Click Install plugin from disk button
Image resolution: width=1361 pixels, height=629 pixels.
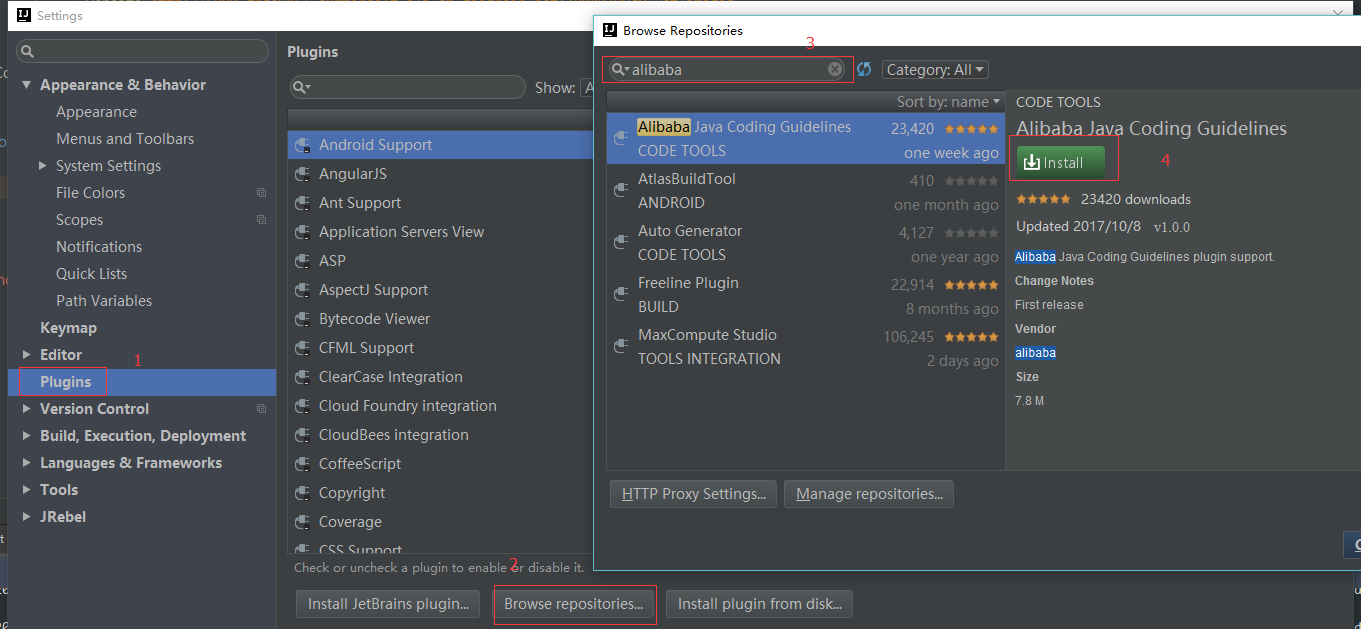pos(760,604)
